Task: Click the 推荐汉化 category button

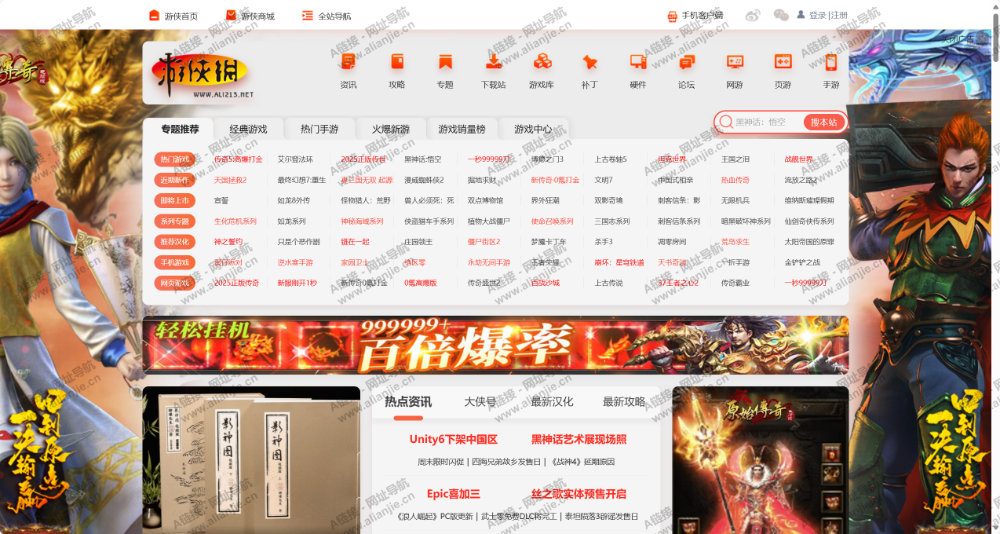Action: (175, 242)
